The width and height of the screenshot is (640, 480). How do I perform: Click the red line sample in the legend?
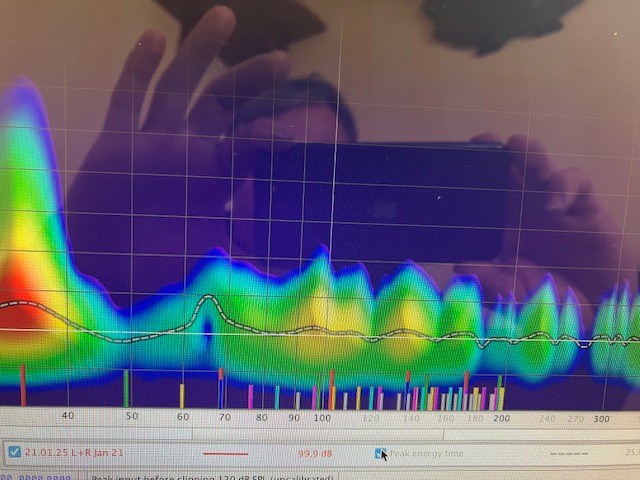coord(224,453)
